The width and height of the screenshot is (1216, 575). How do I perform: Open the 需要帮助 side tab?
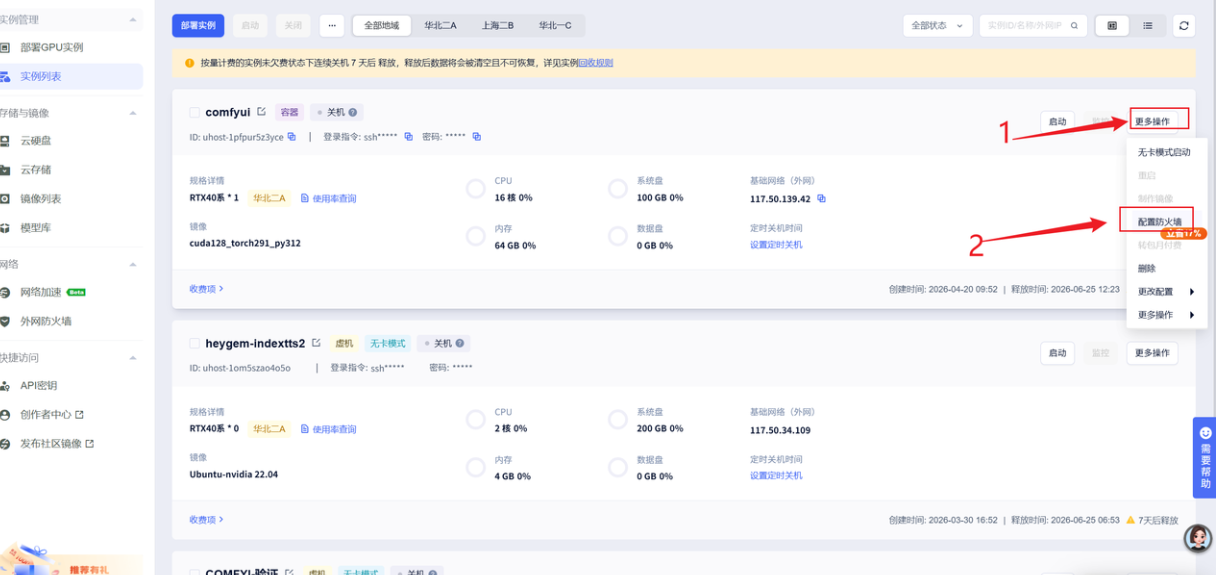click(1204, 457)
